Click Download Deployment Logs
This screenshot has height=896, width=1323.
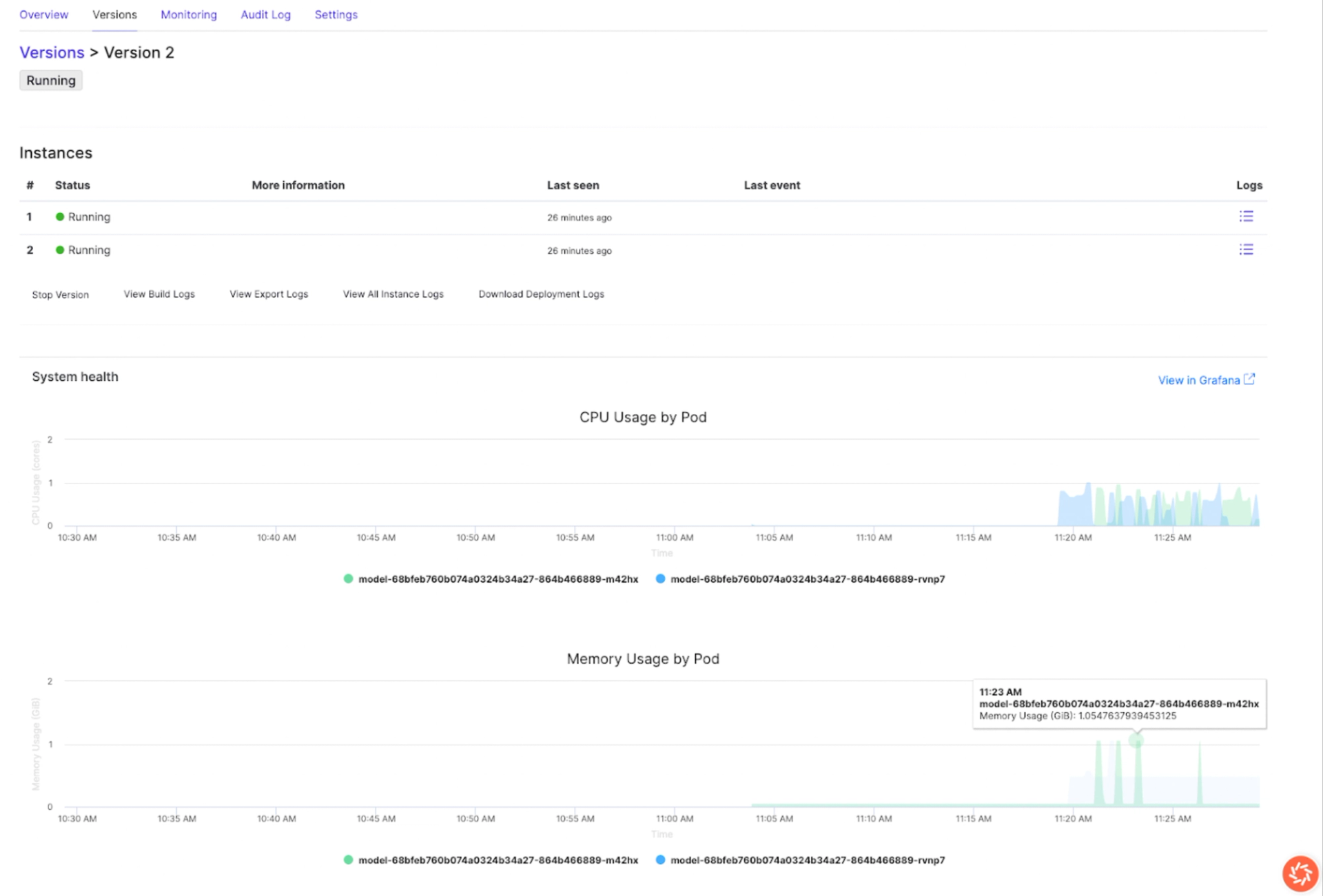541,294
